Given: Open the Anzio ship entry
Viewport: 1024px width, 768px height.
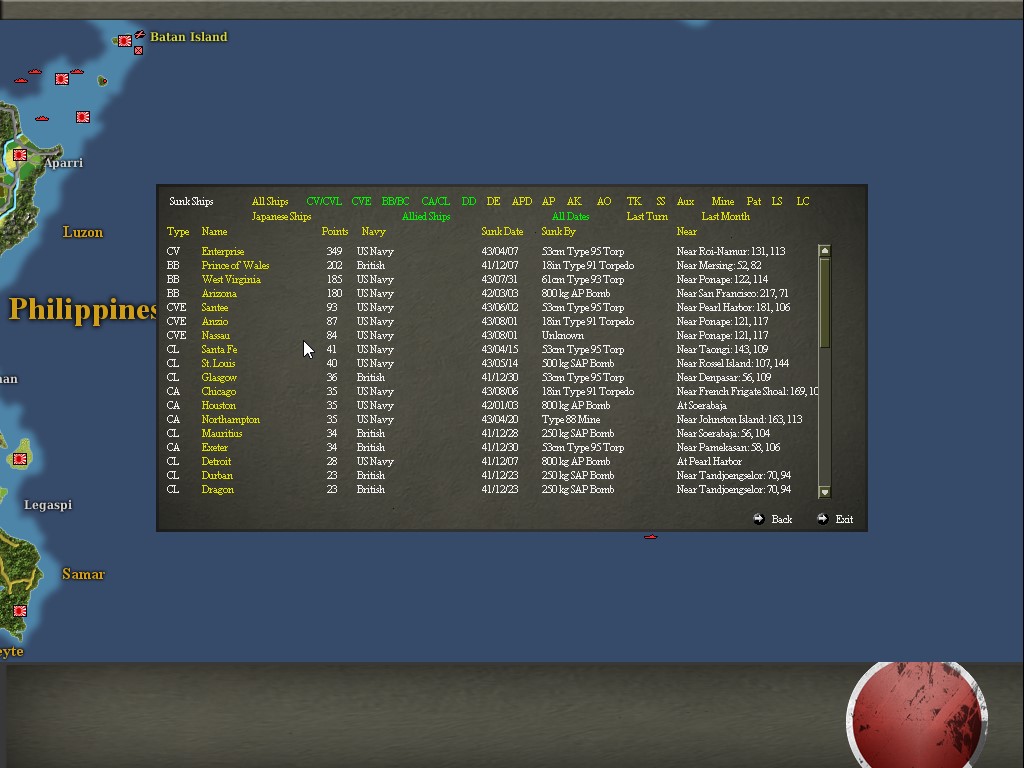Looking at the screenshot, I should pyautogui.click(x=215, y=322).
